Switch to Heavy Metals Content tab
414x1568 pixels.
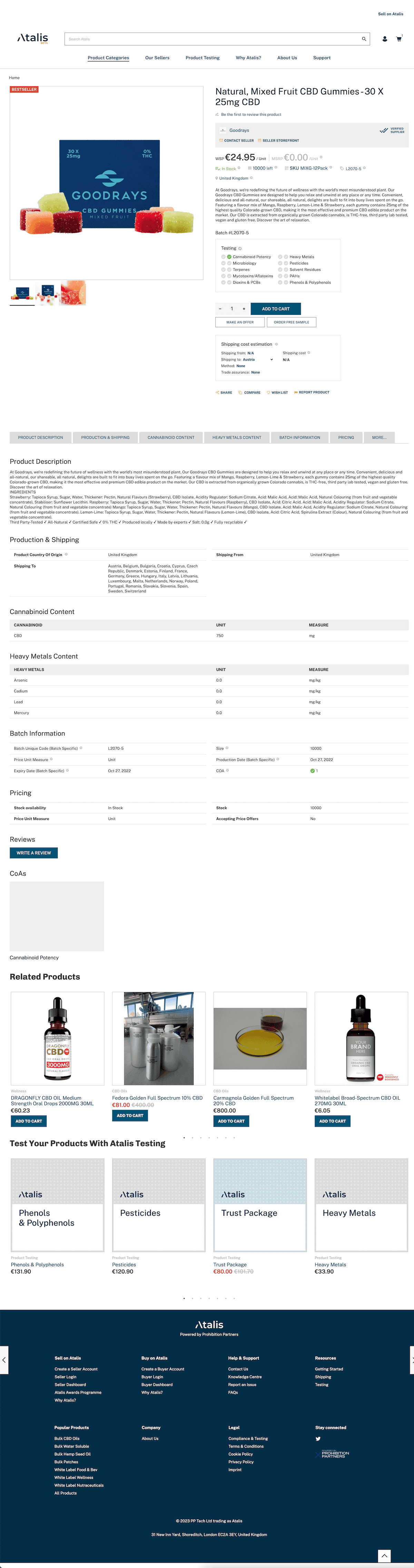(236, 437)
